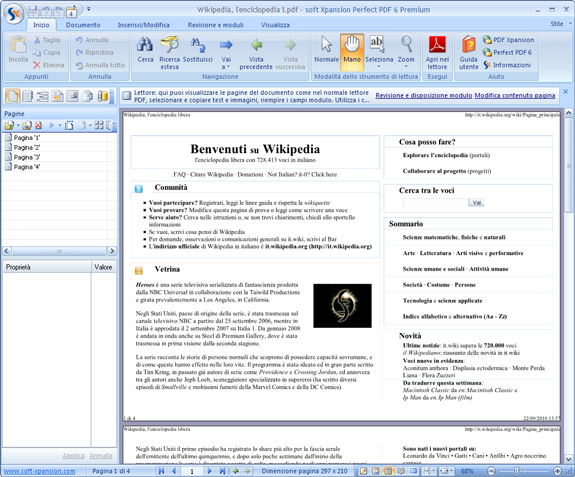Select Pagina '4' in pages list

[x=23, y=167]
